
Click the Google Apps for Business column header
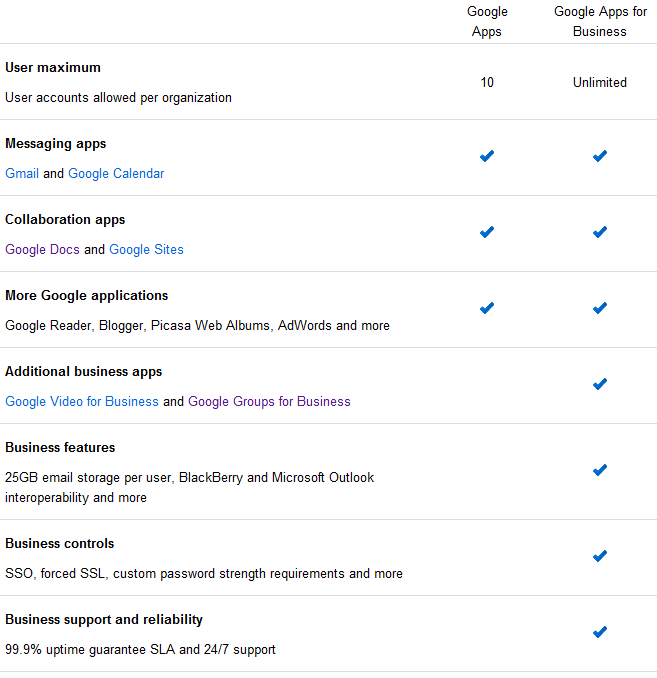(x=600, y=21)
